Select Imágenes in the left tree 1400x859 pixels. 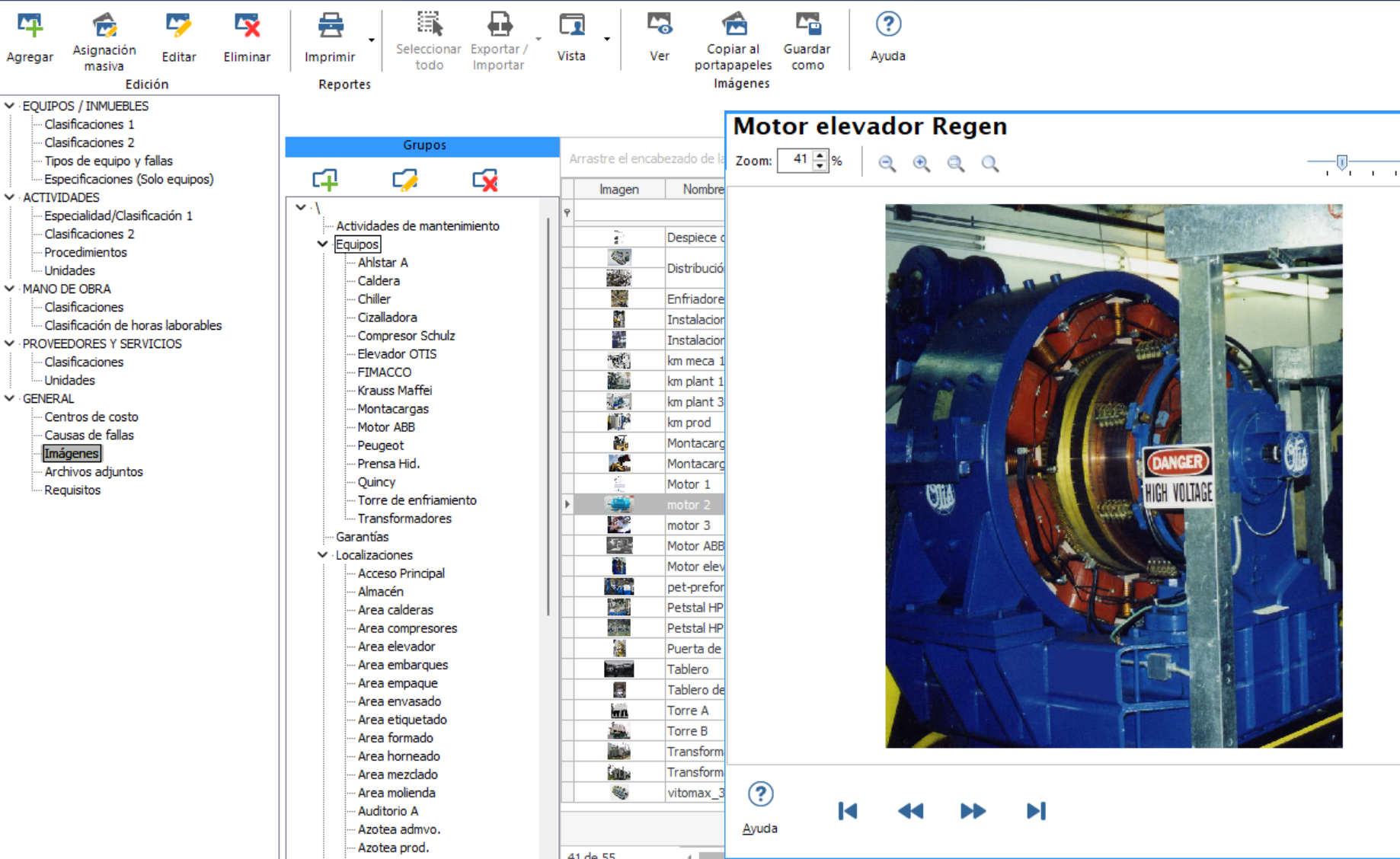pyautogui.click(x=72, y=453)
